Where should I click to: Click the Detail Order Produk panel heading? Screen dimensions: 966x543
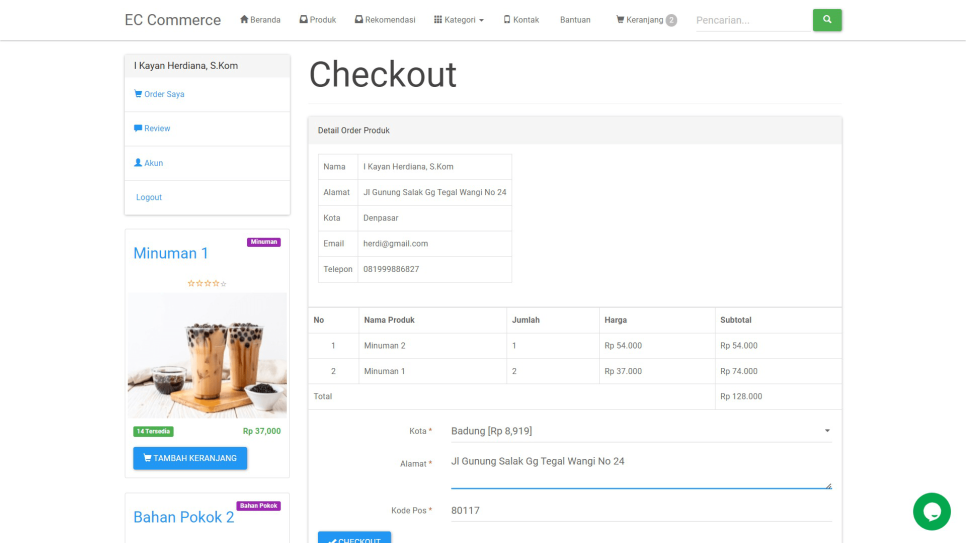click(x=575, y=131)
